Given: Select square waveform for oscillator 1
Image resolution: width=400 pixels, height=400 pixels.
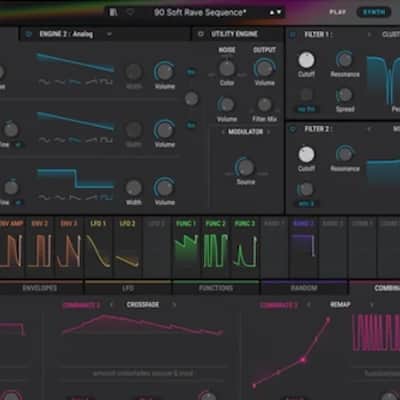Looking at the screenshot, I should (x=106, y=82).
